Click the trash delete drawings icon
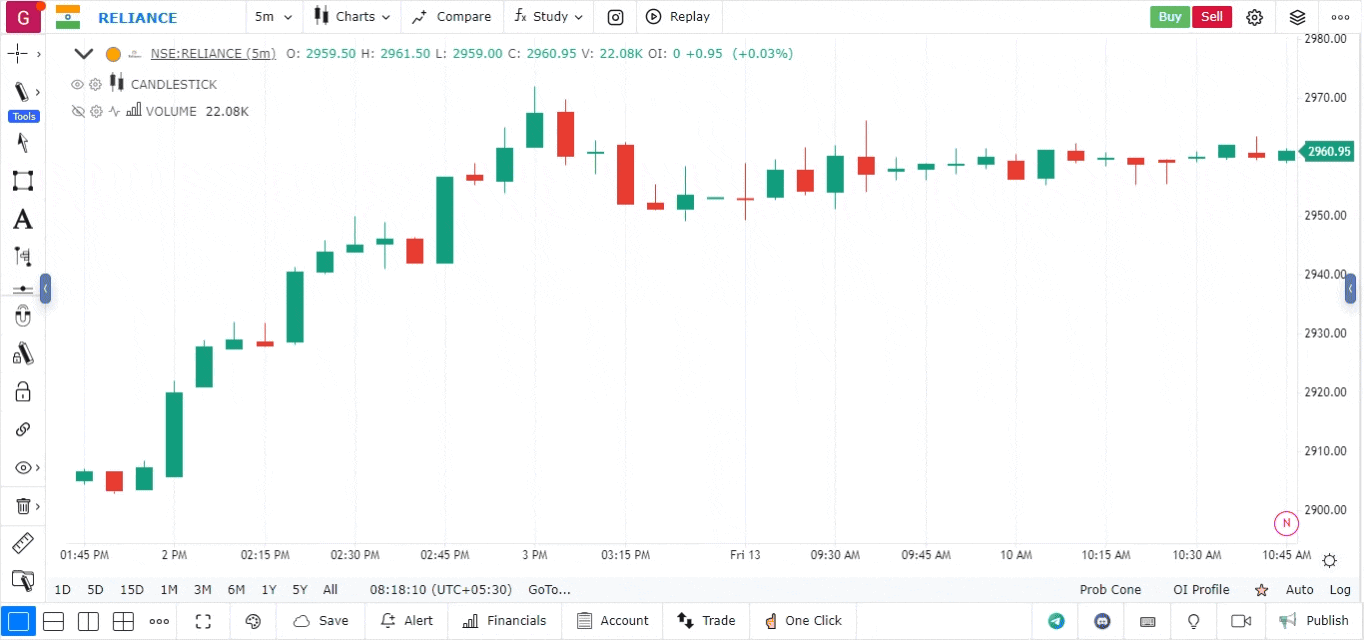Viewport: 1364px width, 640px height. pyautogui.click(x=22, y=506)
